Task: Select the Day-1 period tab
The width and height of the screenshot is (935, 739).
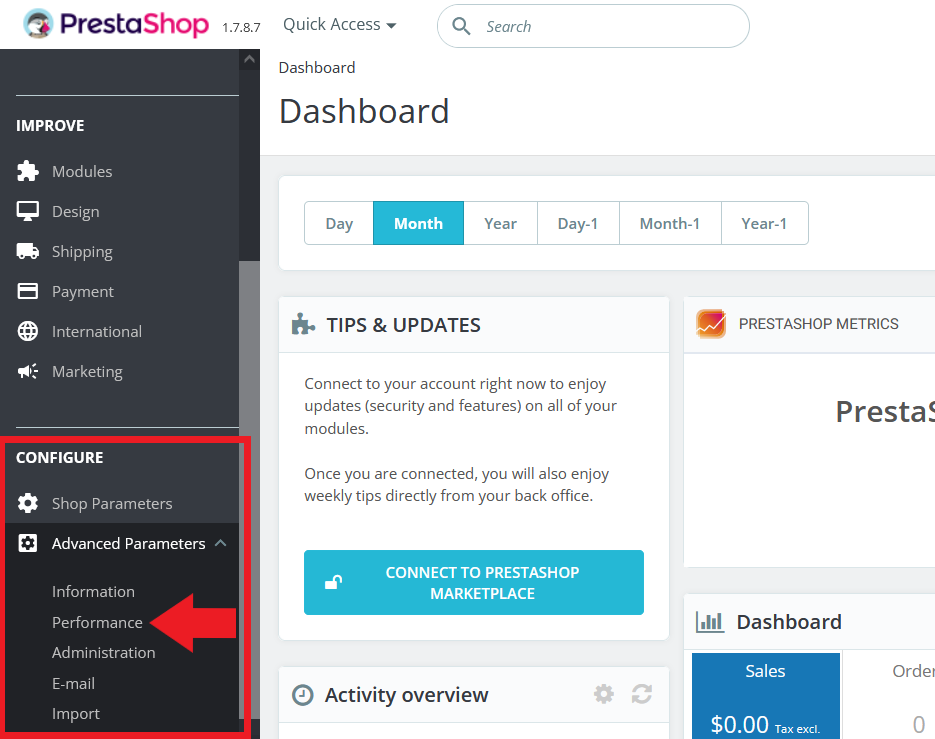Action: tap(578, 223)
